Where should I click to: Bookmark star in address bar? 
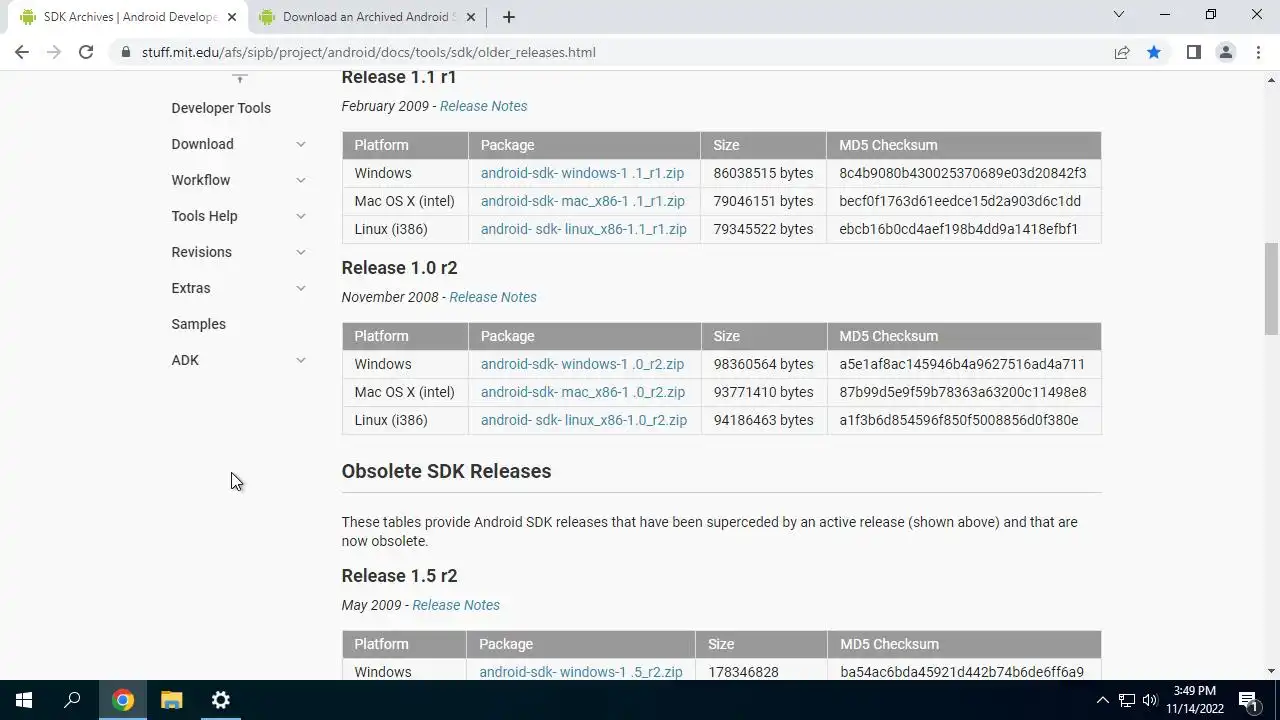1154,52
